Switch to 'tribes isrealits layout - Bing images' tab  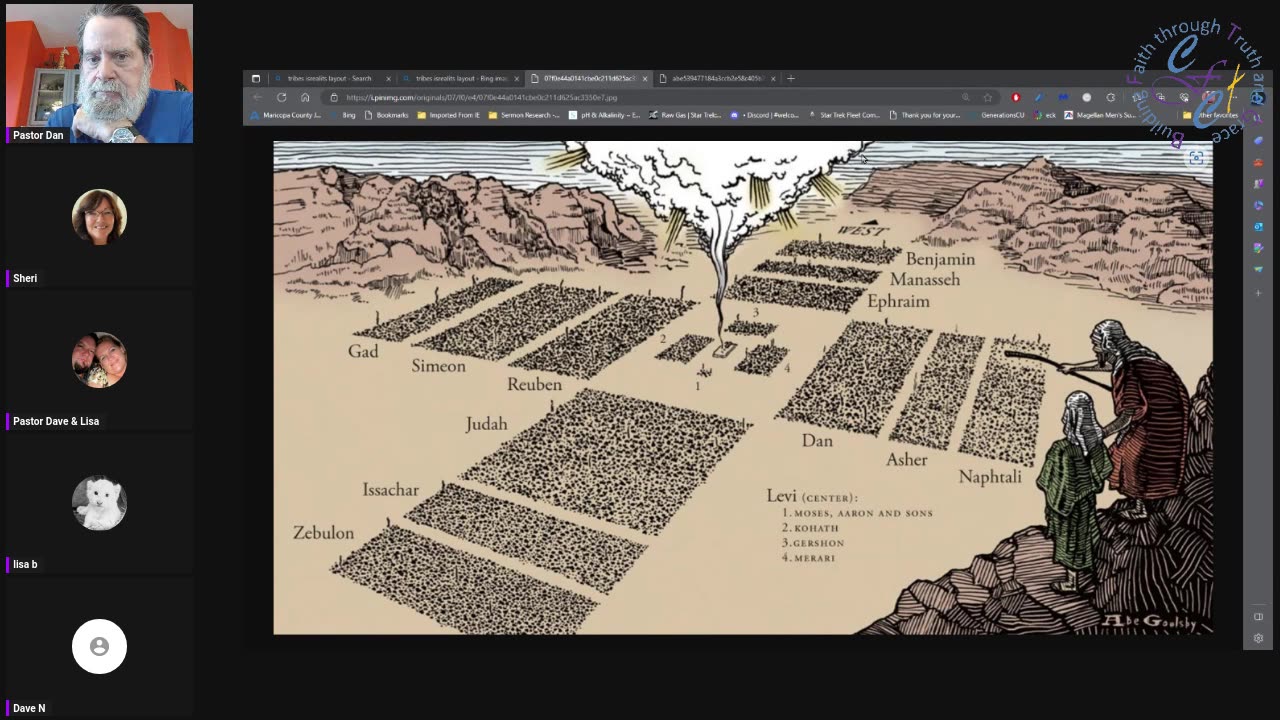(461, 78)
